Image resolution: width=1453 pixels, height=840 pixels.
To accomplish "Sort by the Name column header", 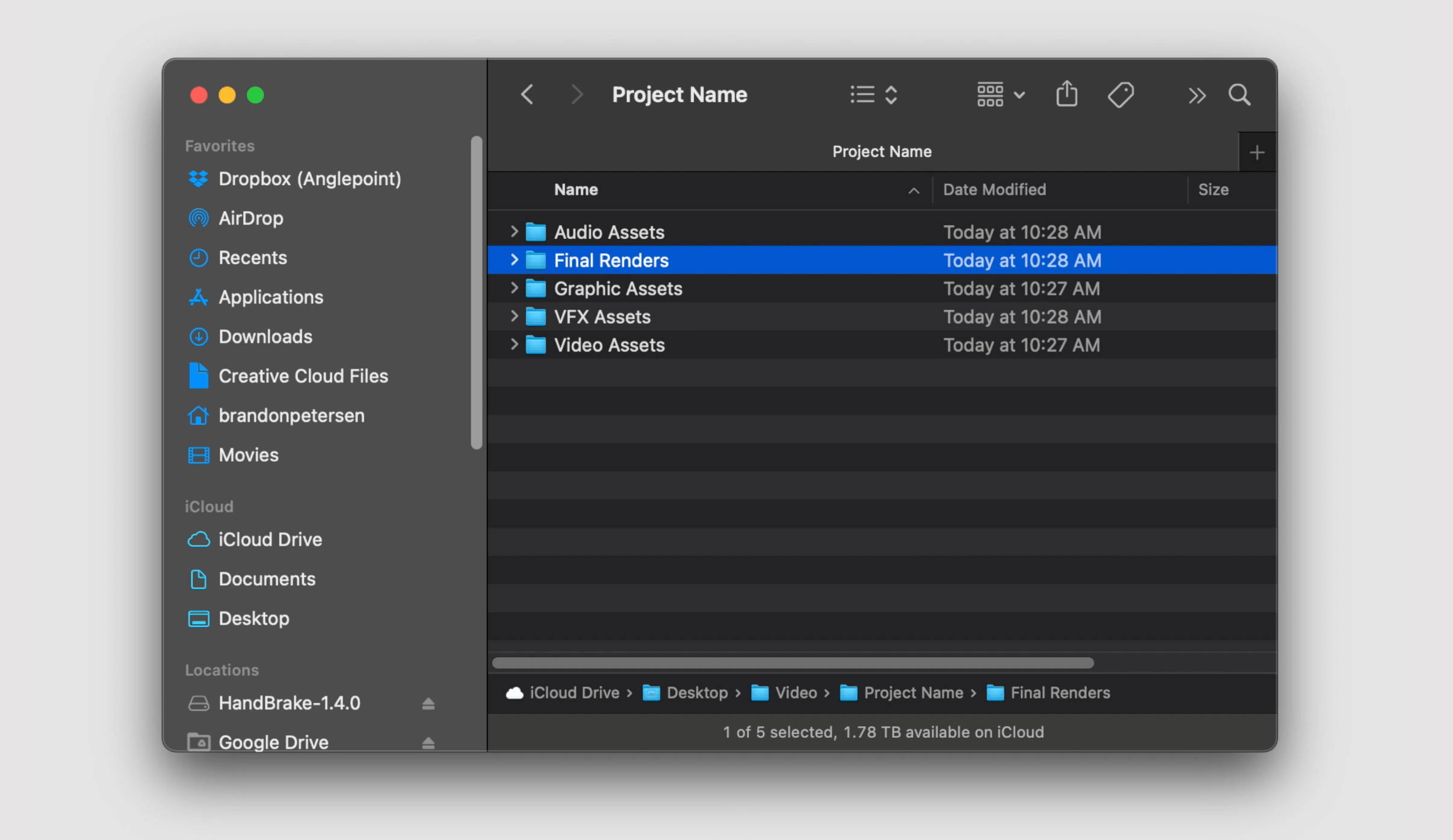I will pos(576,190).
